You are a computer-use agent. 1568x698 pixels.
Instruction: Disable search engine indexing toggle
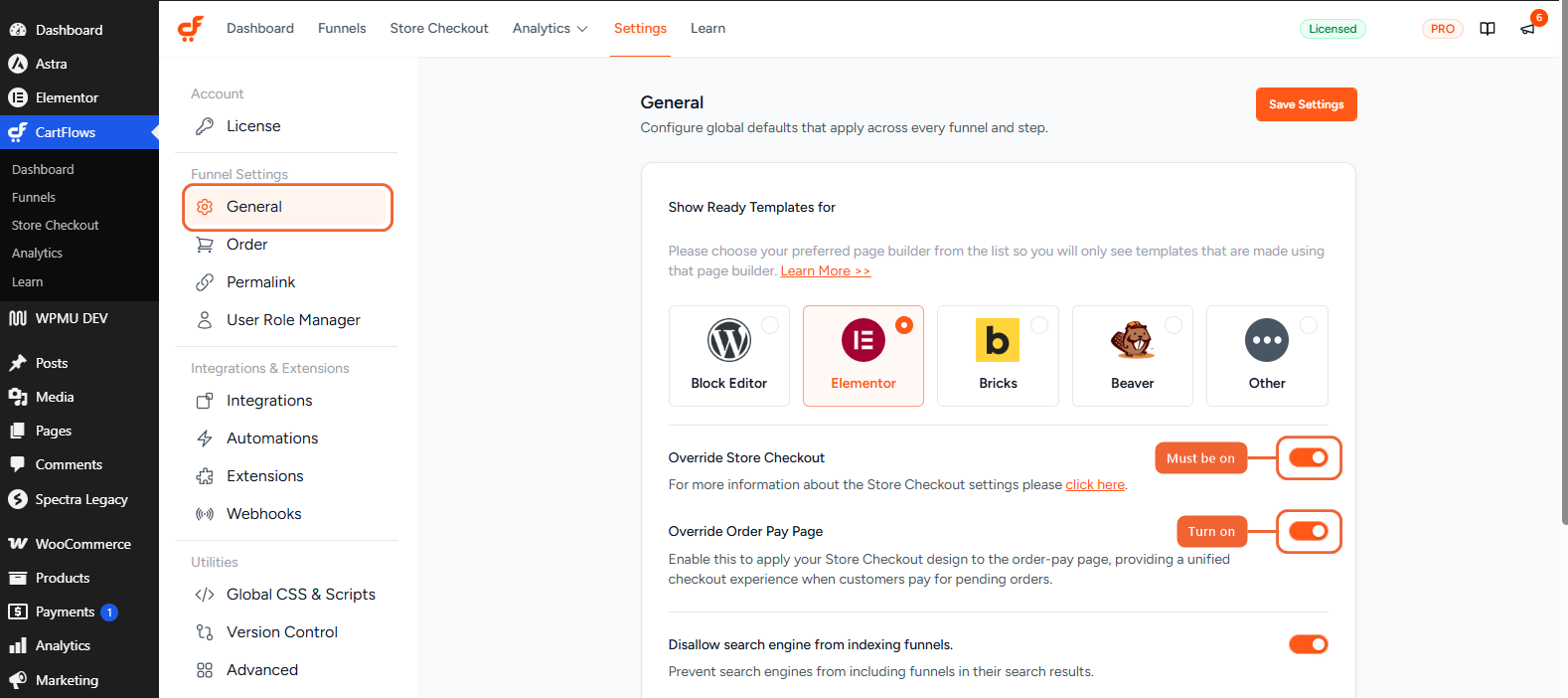click(1309, 644)
